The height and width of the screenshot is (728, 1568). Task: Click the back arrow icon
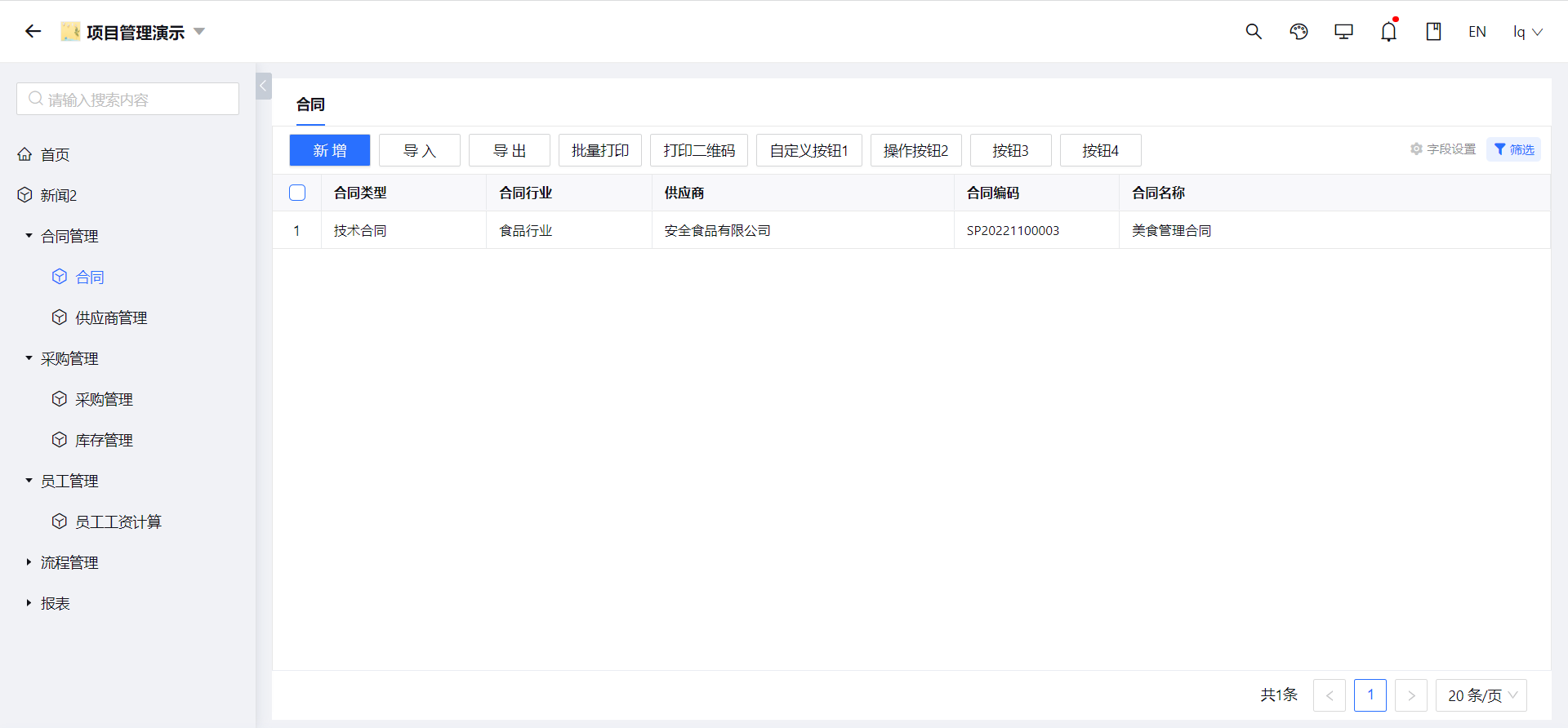click(x=33, y=32)
